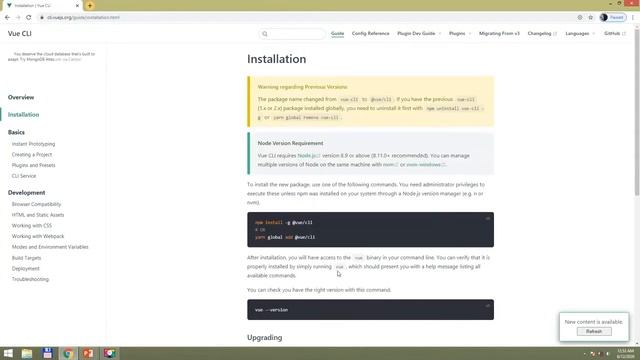Open the Development sidebar heading
640x360 pixels.
coord(27,193)
